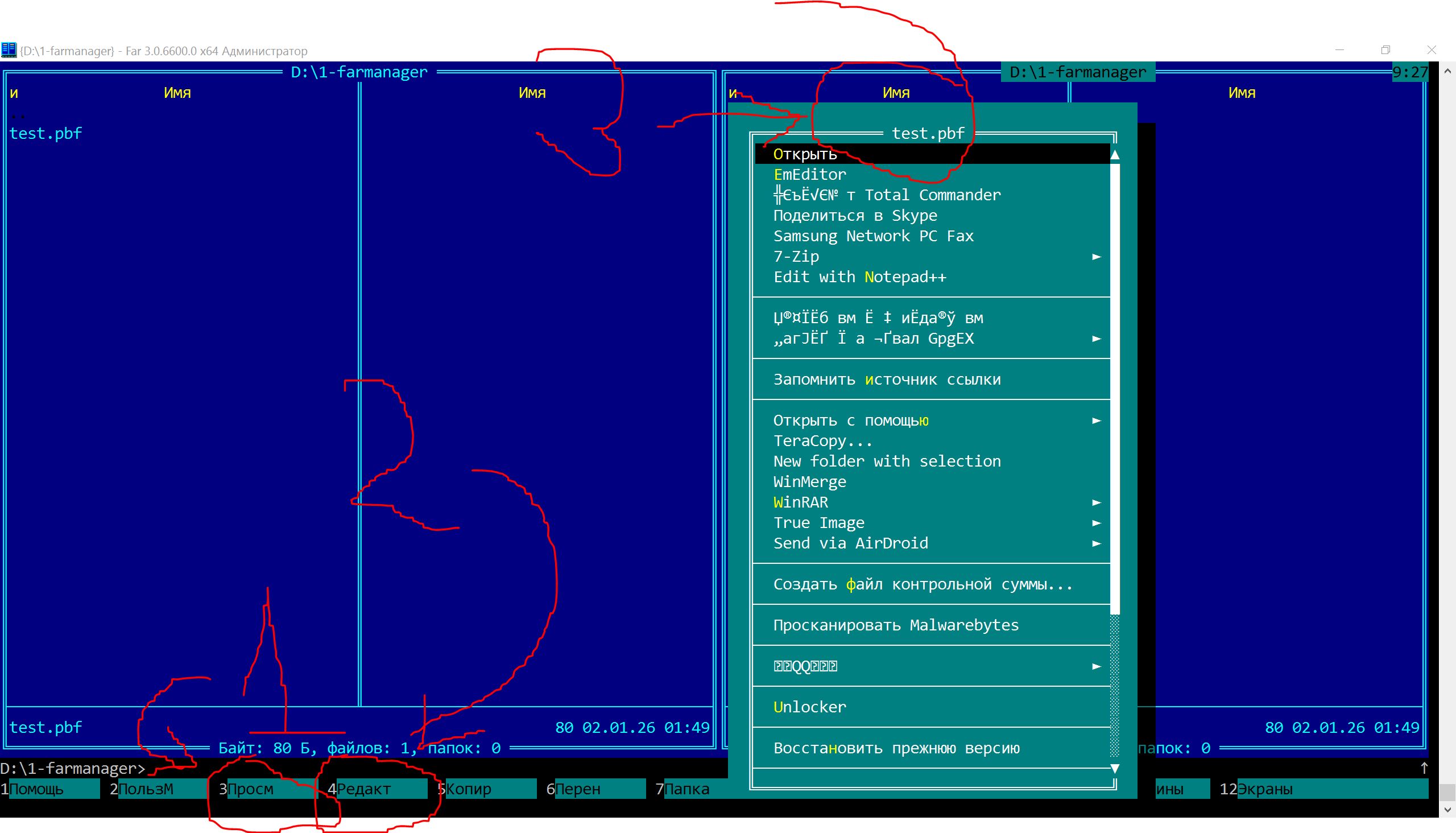1456x833 pixels.
Task: Click the D:\1-farmanager command line prompt
Action: [x=72, y=768]
